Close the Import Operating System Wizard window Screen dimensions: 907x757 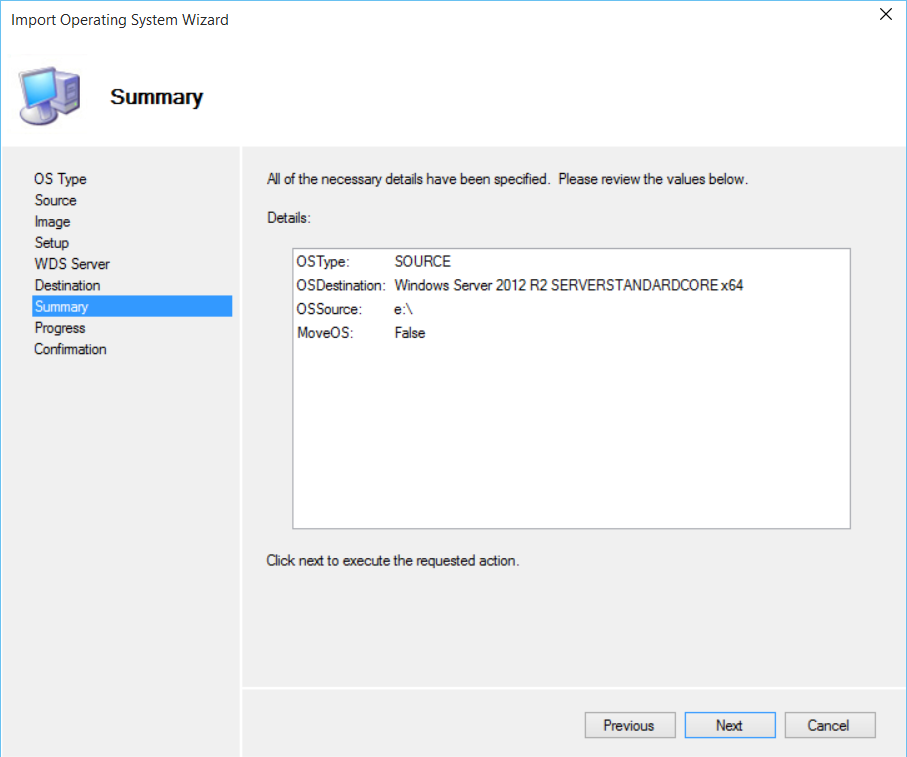885,14
